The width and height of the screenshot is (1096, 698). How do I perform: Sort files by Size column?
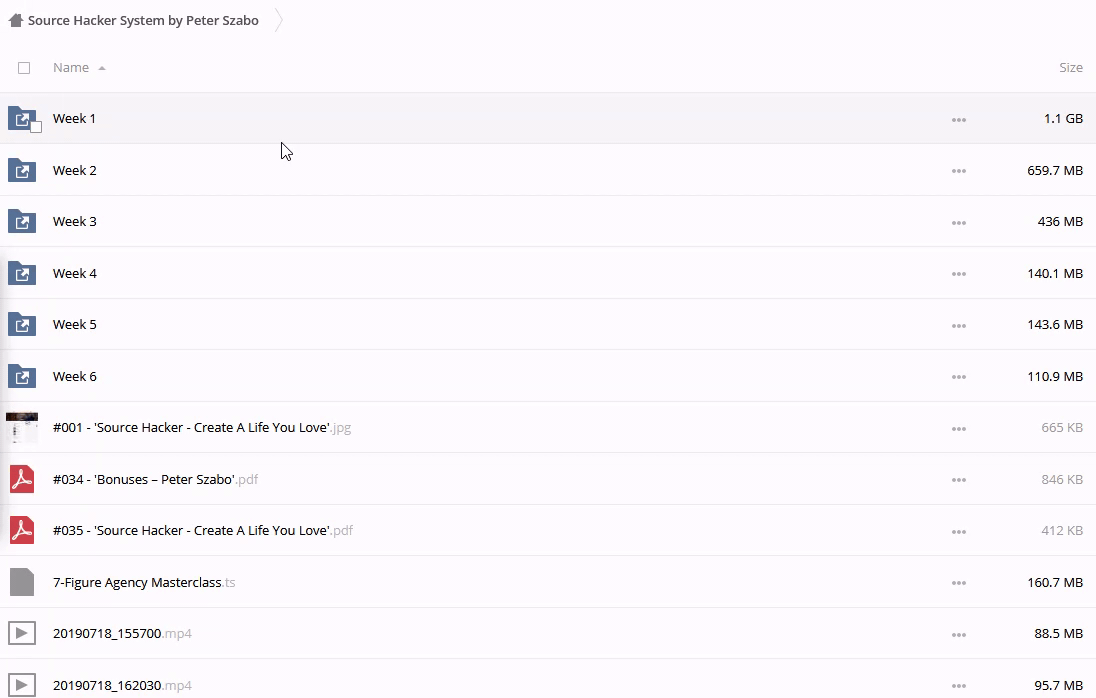point(1070,68)
